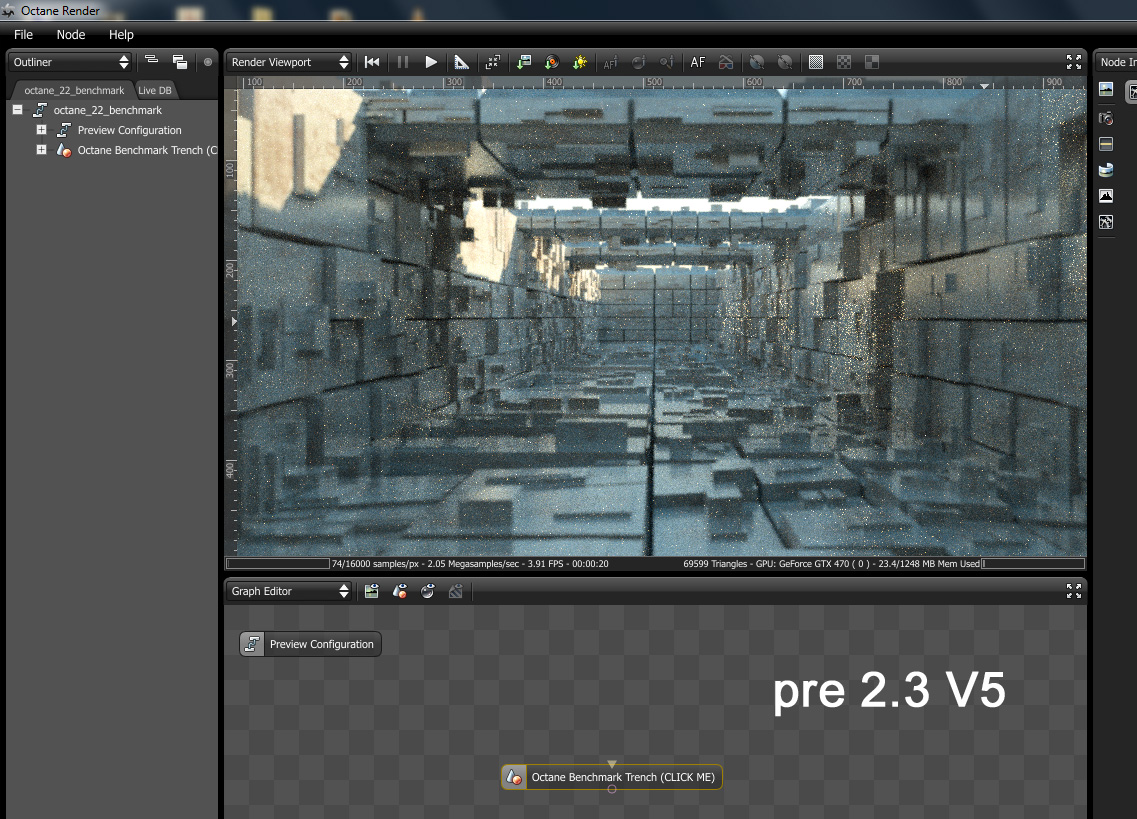Open the Outliner panel type dropdown

pyautogui.click(x=70, y=62)
